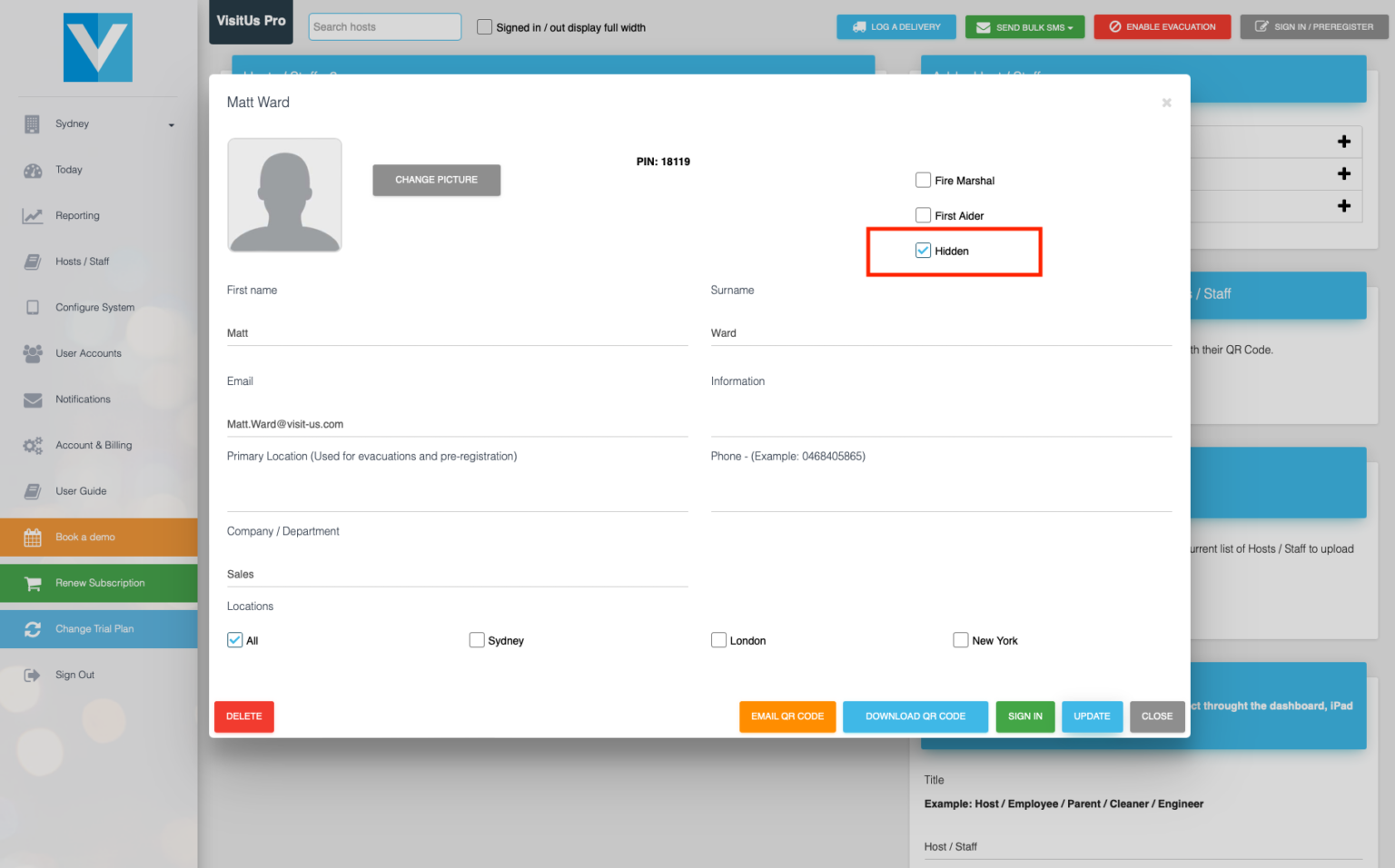
Task: Open the Reporting section via its chart icon
Action: [33, 215]
